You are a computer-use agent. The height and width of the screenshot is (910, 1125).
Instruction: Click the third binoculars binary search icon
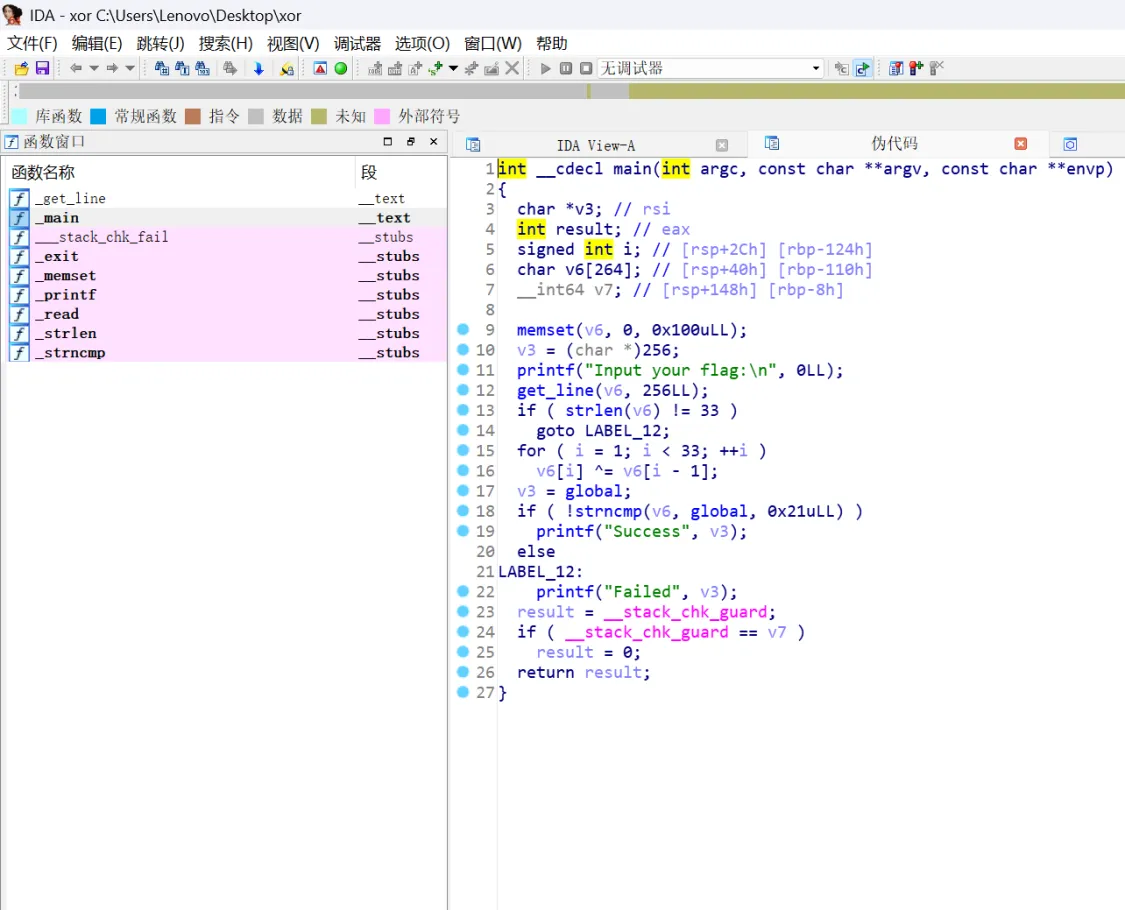pos(202,68)
